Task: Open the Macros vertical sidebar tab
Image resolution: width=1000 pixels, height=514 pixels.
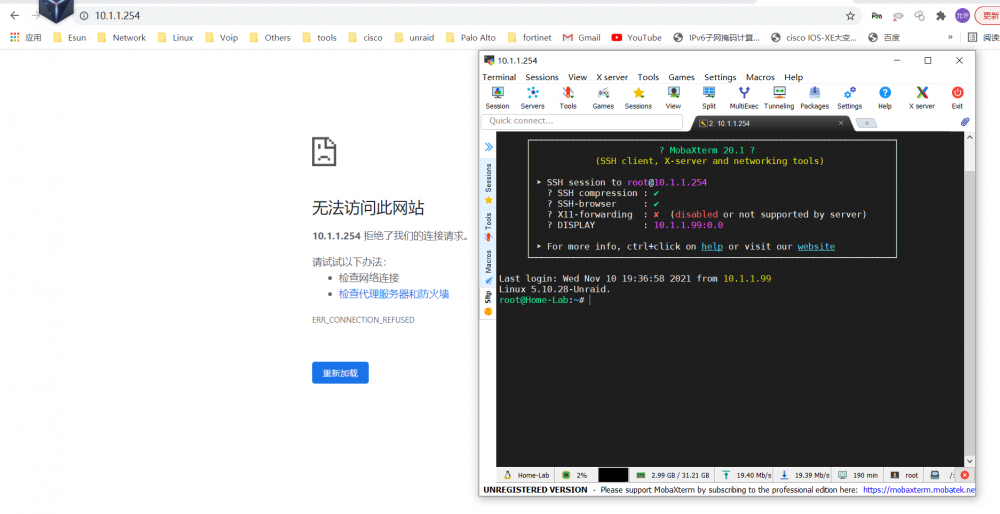Action: [489, 267]
